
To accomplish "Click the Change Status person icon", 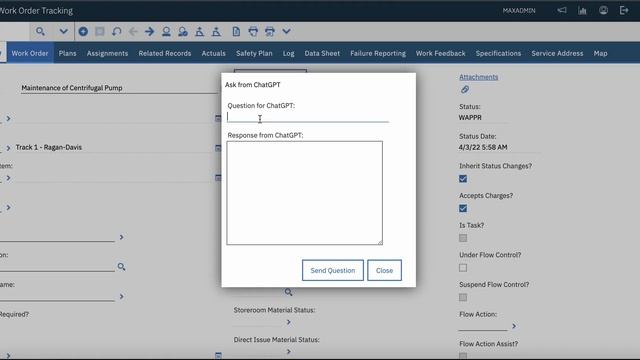I will tap(166, 31).
